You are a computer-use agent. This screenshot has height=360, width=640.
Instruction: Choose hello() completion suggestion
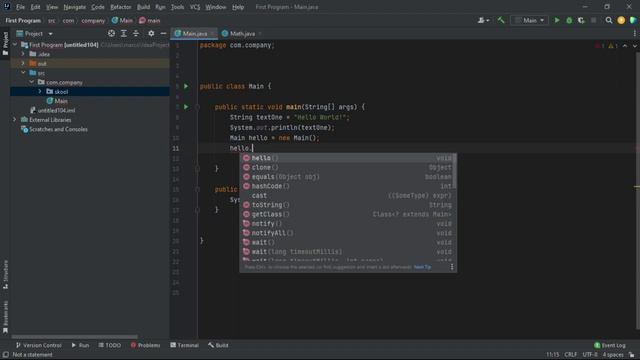pos(347,158)
